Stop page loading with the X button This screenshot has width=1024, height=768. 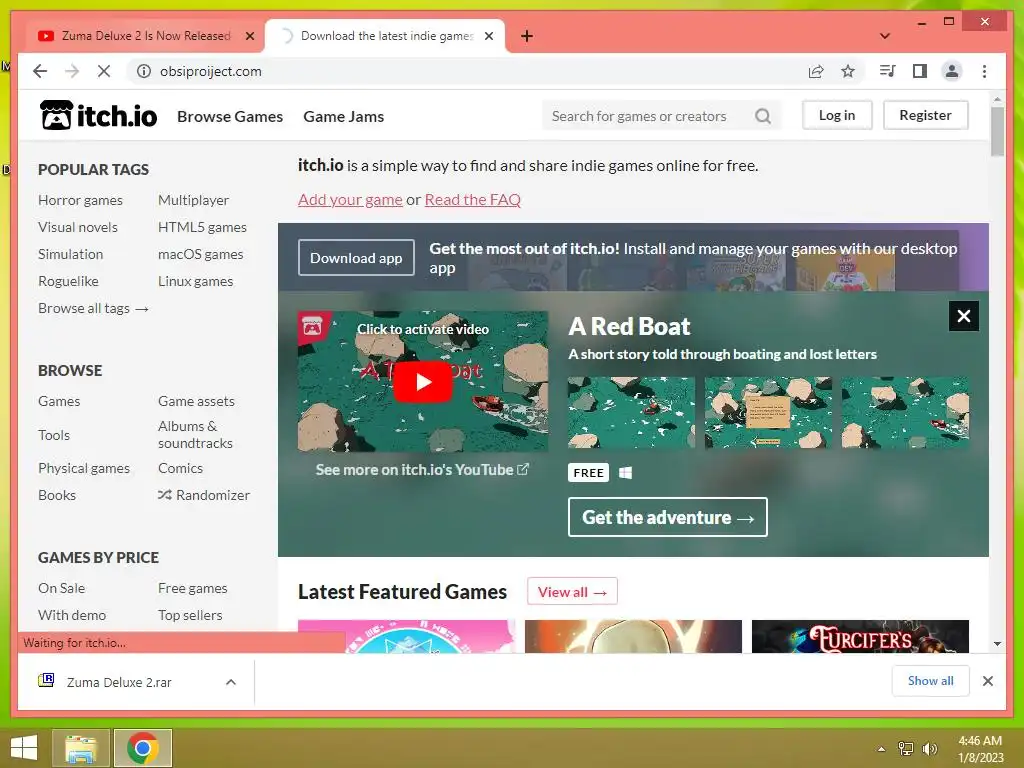pyautogui.click(x=104, y=71)
